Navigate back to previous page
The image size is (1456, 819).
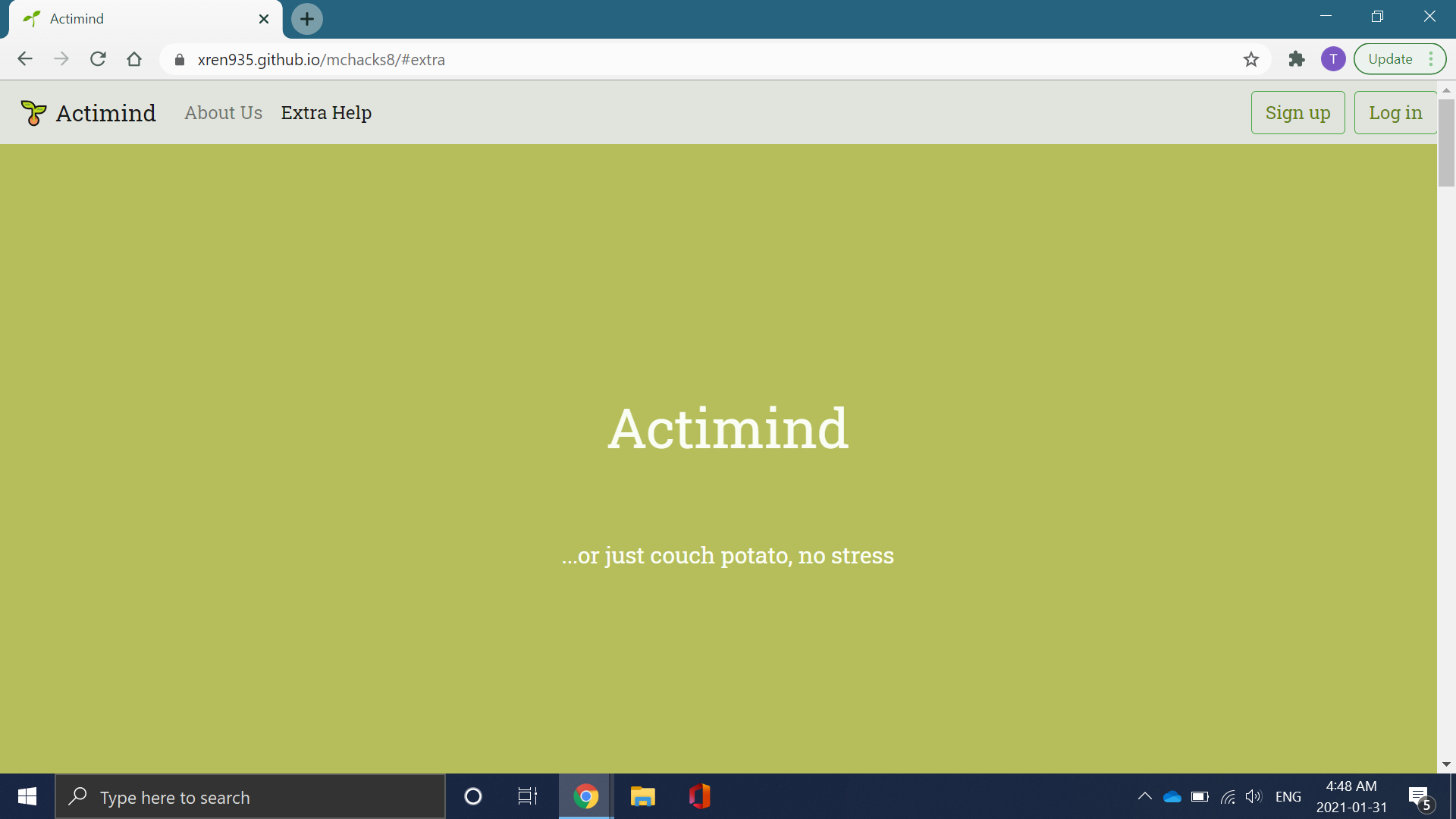(25, 59)
